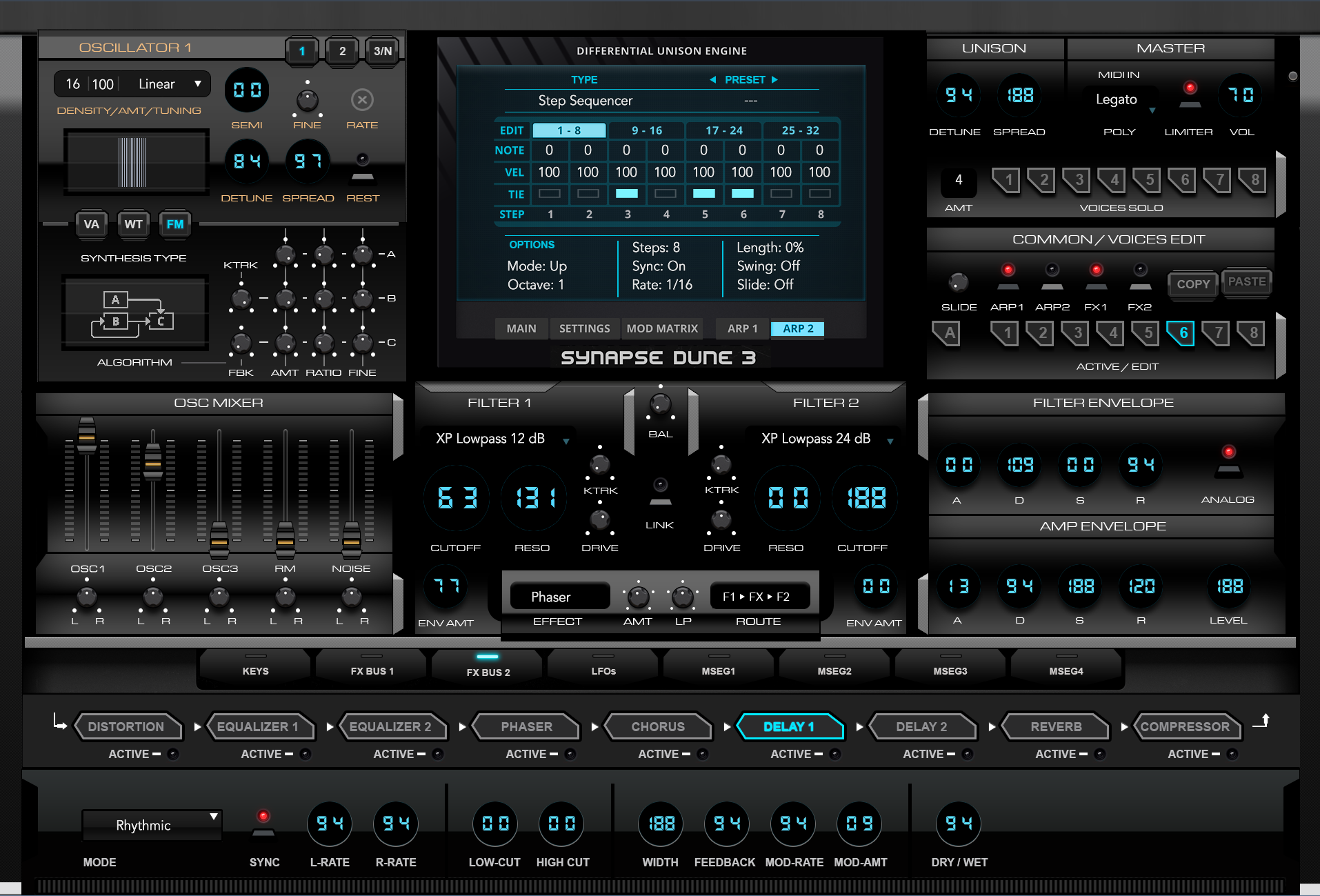Go to previous preset arrow
The width and height of the screenshot is (1320, 896).
tap(713, 80)
